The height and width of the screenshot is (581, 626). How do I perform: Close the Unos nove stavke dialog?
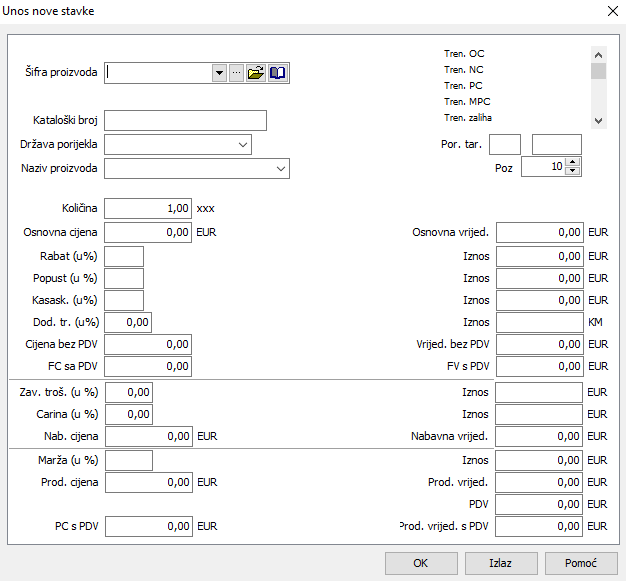[x=611, y=11]
